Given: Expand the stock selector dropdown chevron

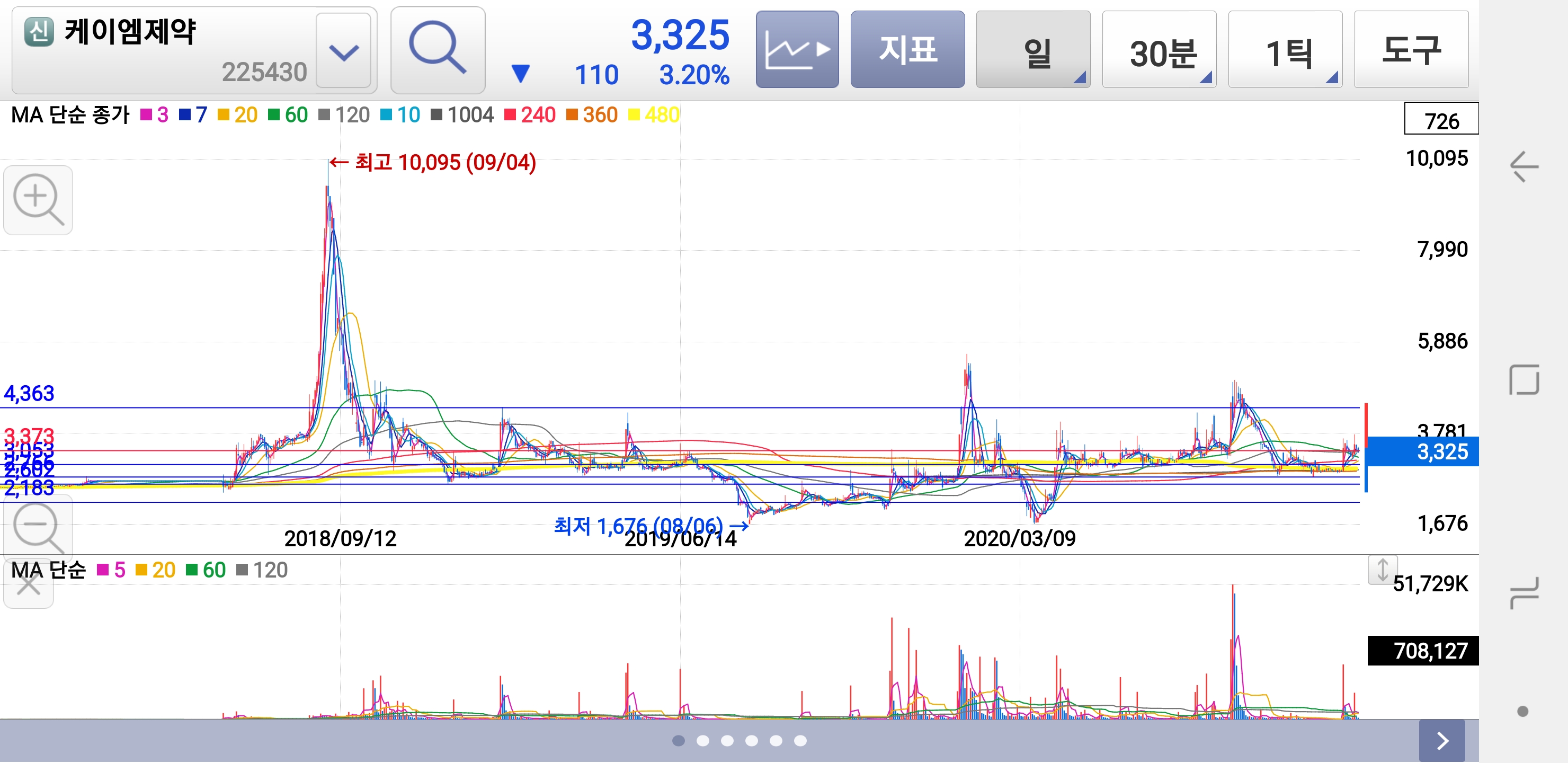Looking at the screenshot, I should 343,51.
